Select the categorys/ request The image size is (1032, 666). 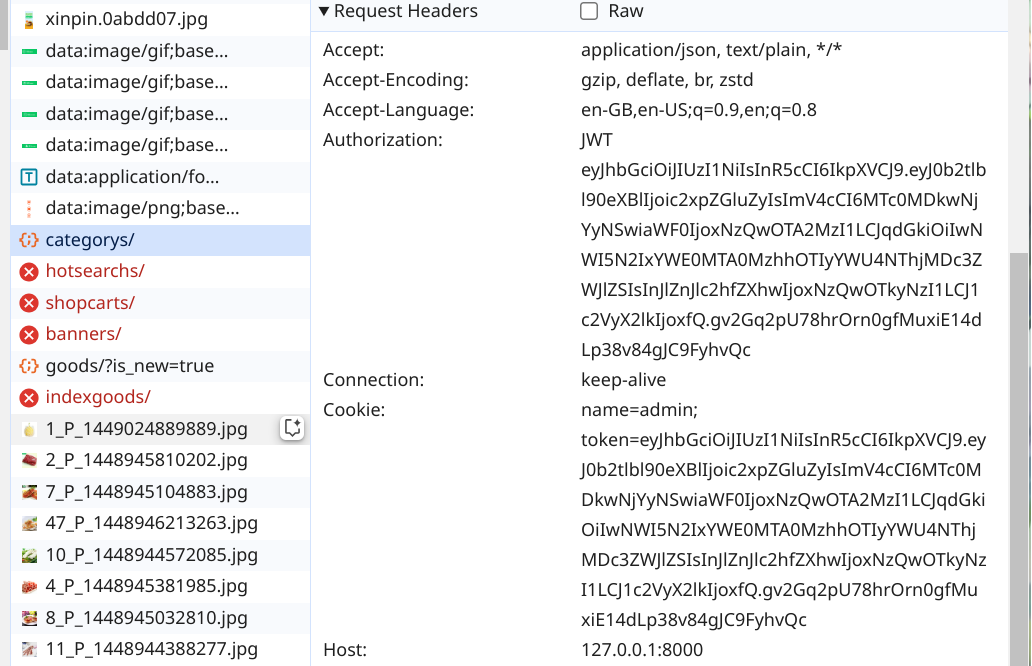[x=90, y=240]
